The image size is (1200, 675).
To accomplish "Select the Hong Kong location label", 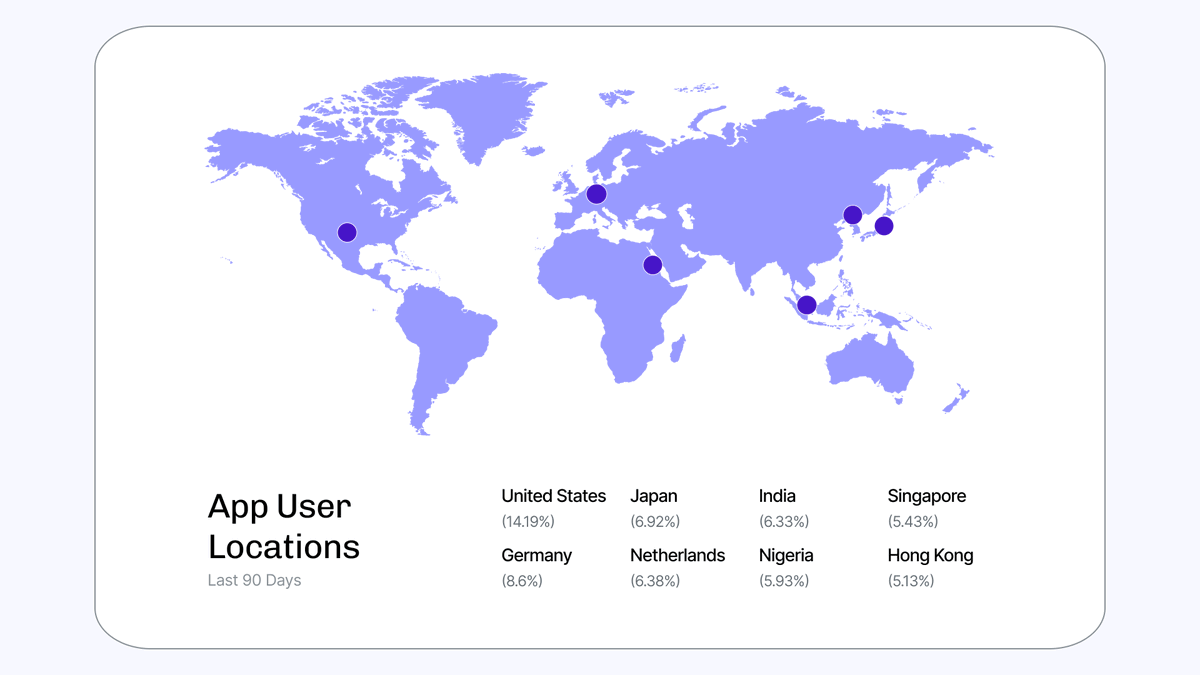I will click(x=930, y=555).
